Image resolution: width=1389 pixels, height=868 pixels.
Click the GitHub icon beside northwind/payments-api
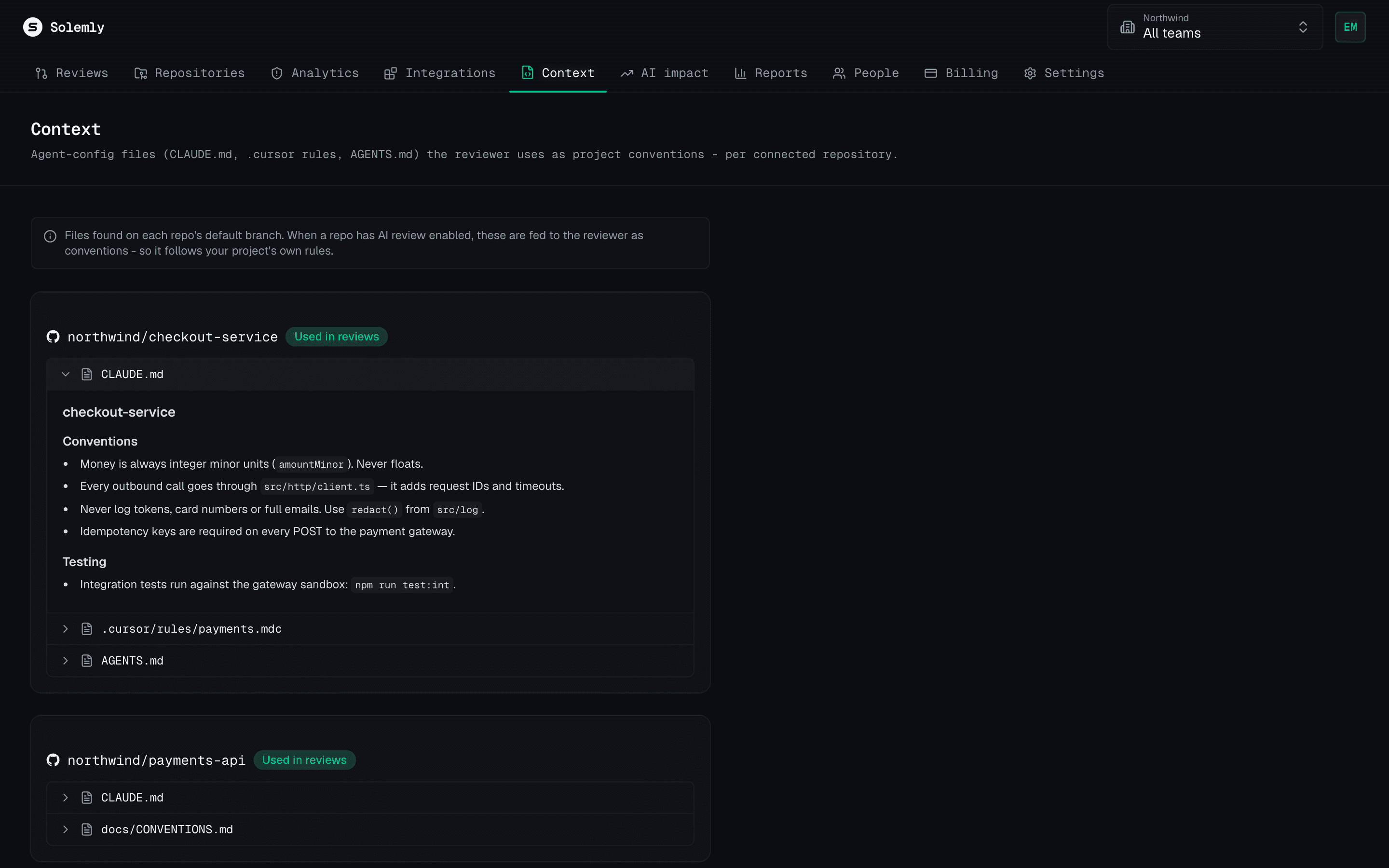[x=53, y=759]
